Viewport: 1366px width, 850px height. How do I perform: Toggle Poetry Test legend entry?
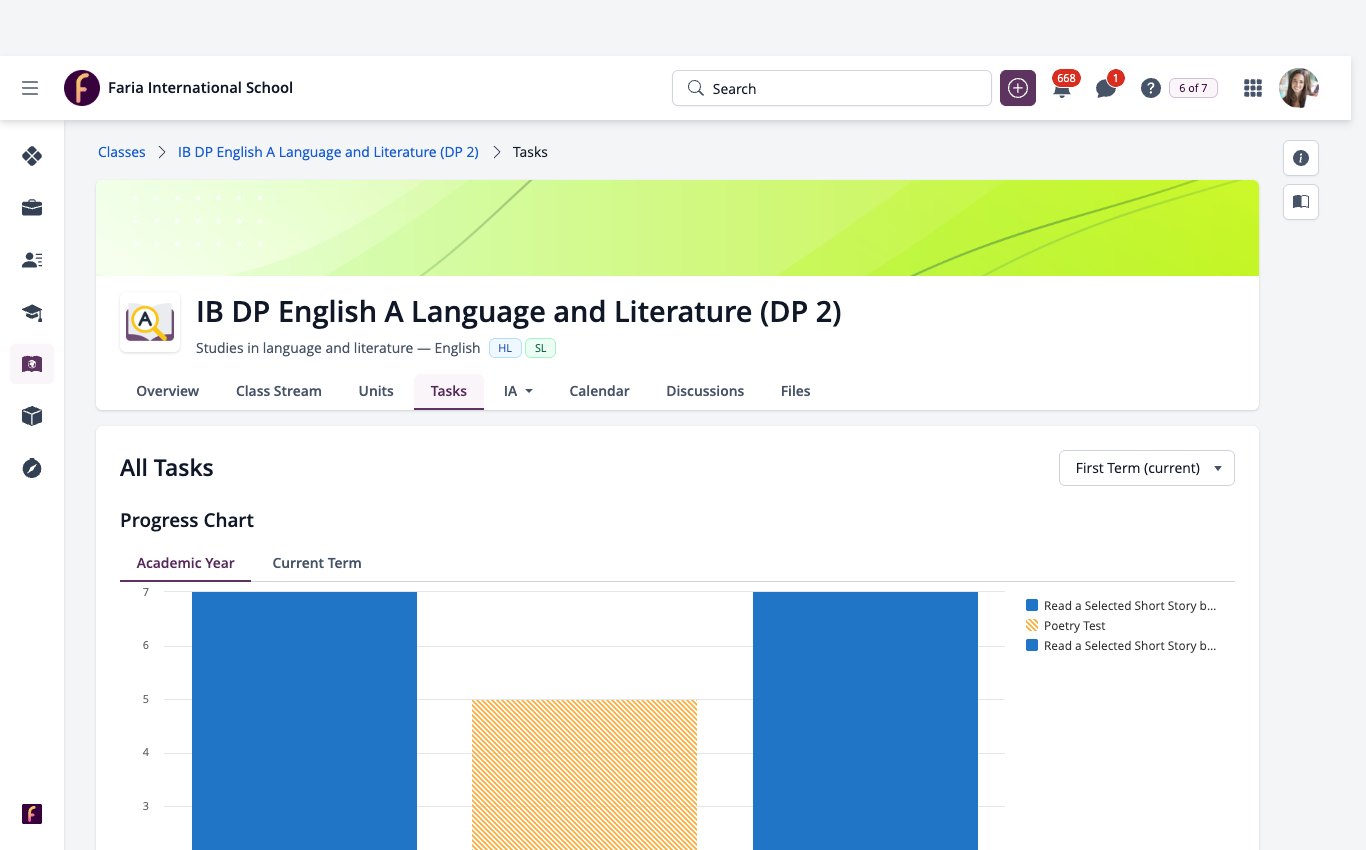1067,626
